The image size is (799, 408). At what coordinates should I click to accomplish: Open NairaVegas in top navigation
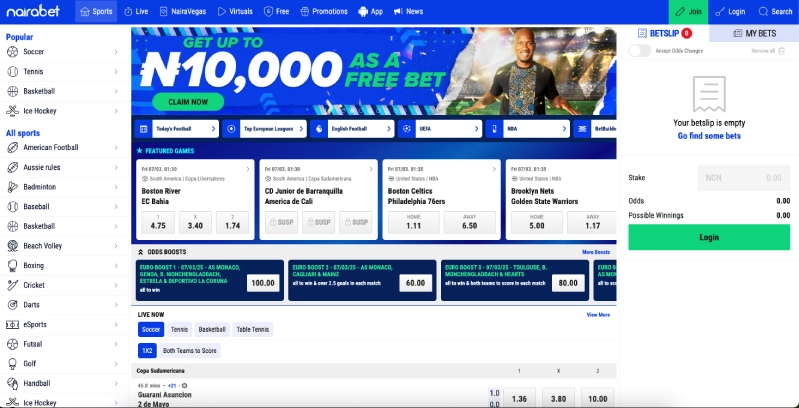[x=184, y=11]
